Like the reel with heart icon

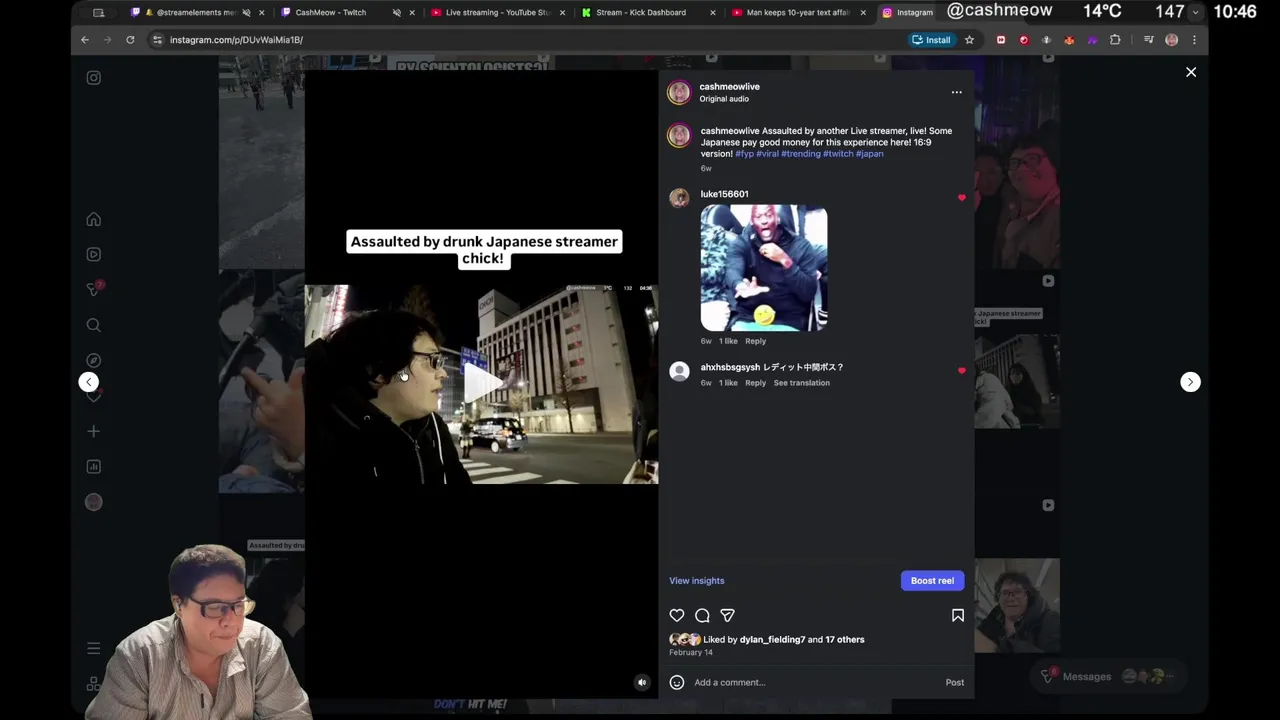click(x=677, y=615)
